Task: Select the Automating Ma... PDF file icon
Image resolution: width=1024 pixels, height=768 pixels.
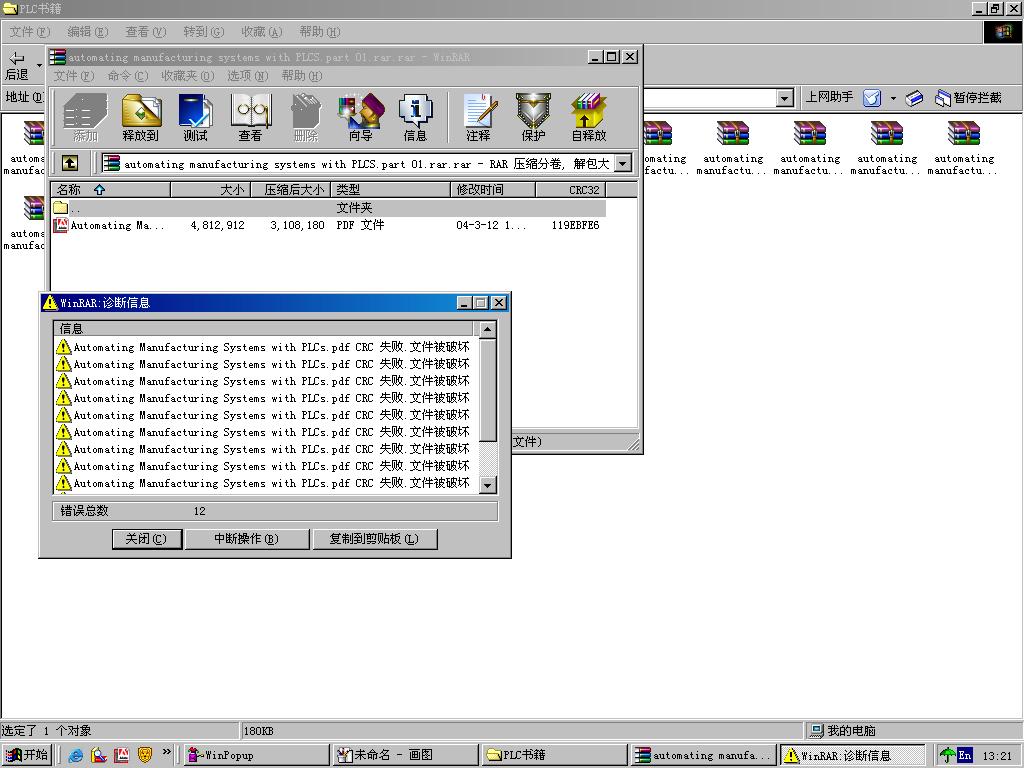Action: pos(61,225)
